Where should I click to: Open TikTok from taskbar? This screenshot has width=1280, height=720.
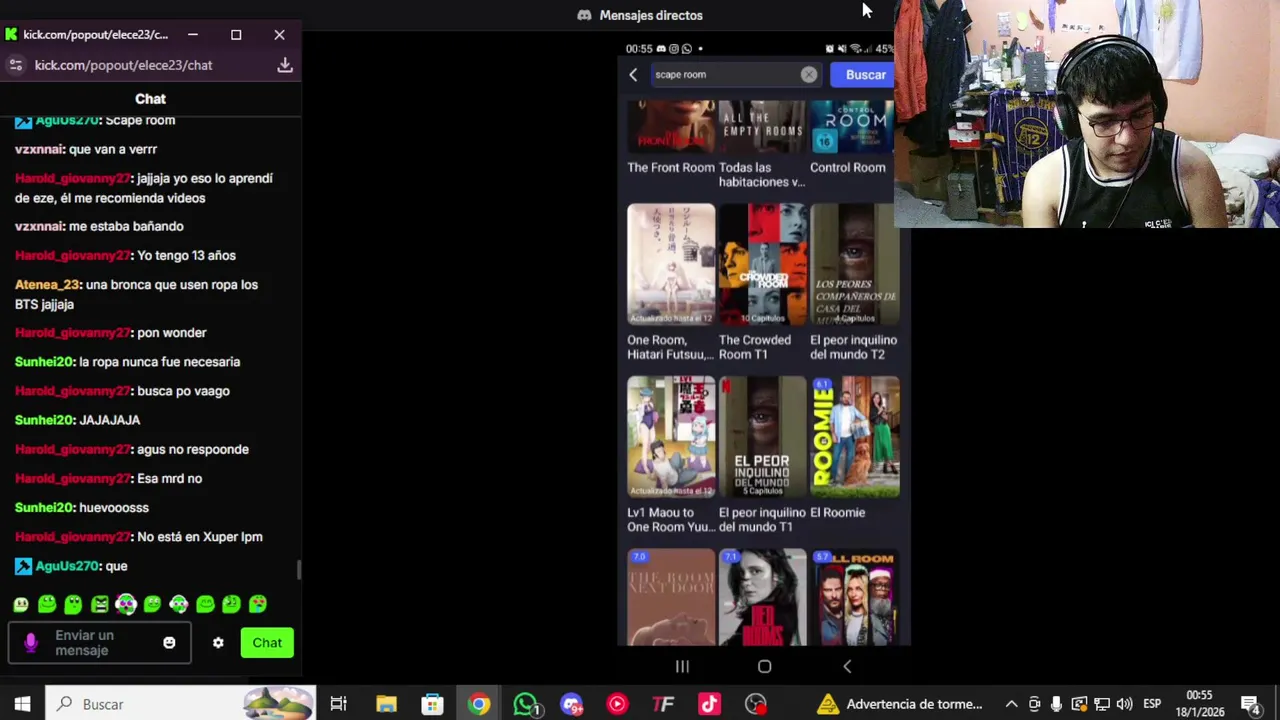(709, 704)
